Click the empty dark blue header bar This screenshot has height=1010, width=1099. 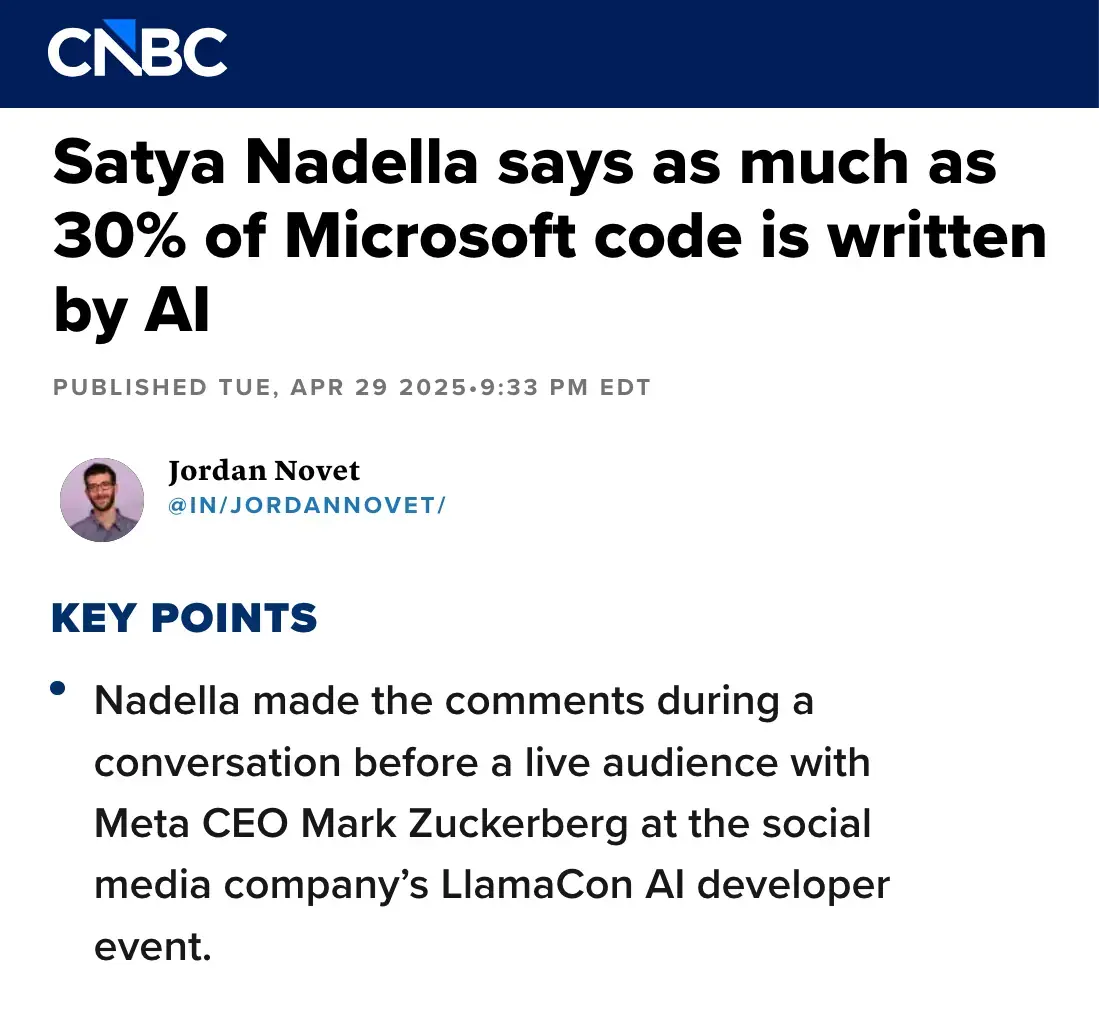point(650,53)
